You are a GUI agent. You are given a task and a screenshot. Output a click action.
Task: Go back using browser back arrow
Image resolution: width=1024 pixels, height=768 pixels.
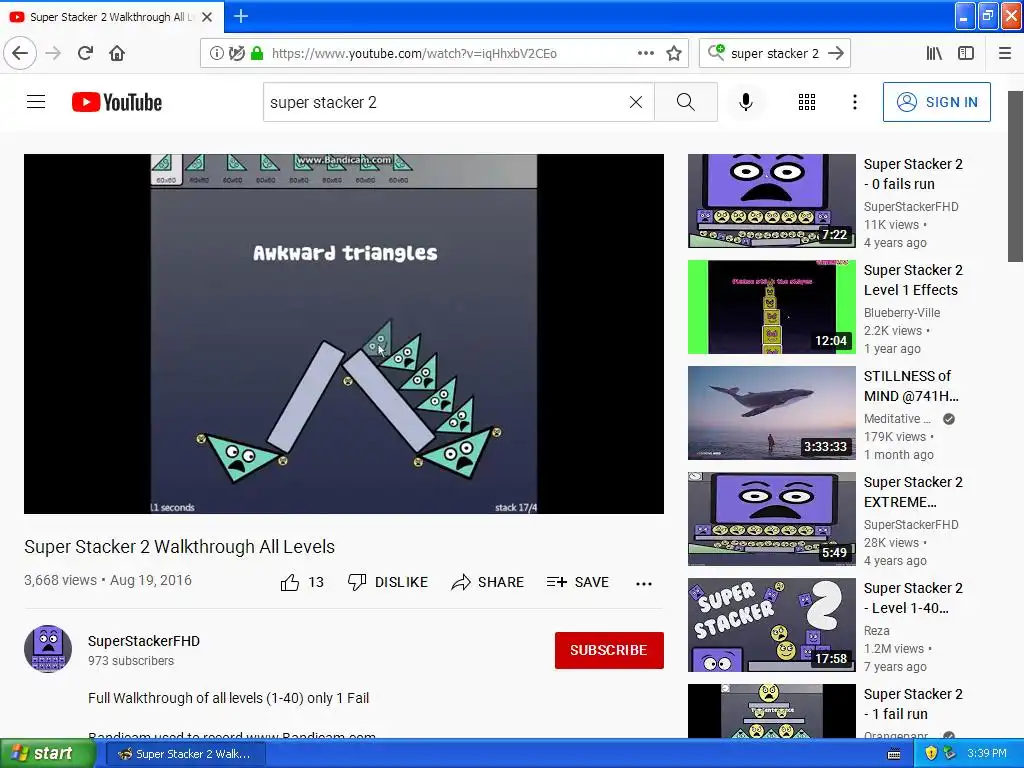20,54
